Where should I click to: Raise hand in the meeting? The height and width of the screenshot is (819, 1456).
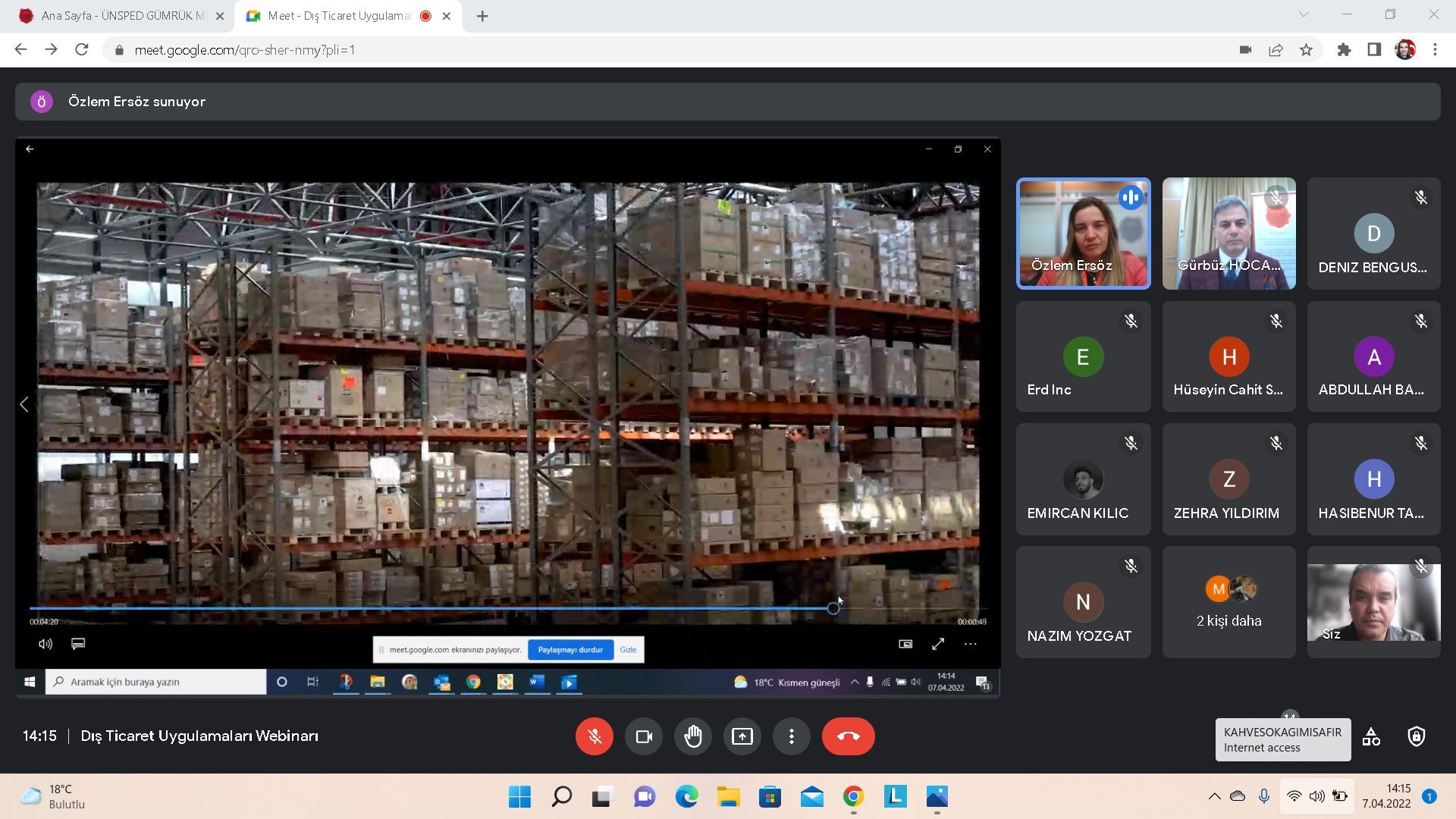coord(692,736)
